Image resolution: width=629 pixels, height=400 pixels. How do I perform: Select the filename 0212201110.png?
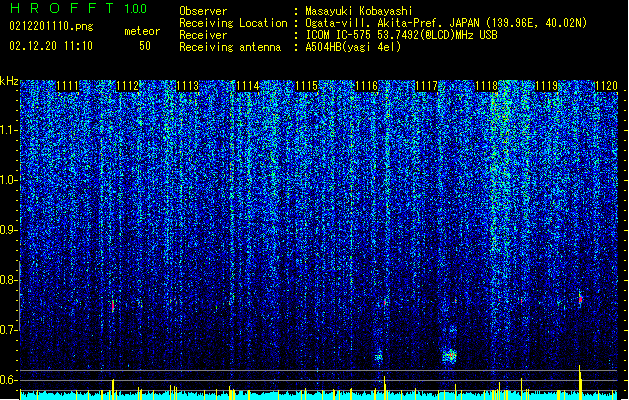[51, 26]
